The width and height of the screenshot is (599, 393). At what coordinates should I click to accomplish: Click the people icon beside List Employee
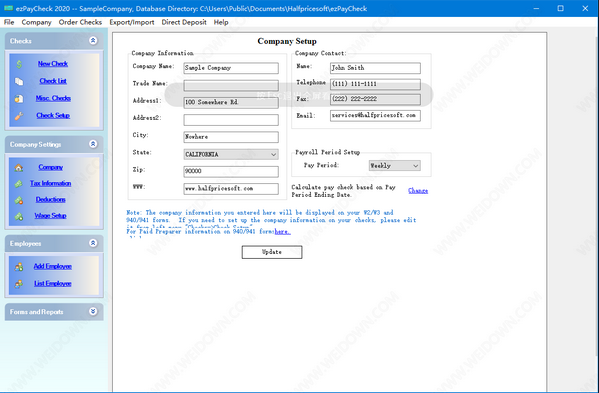tap(19, 284)
